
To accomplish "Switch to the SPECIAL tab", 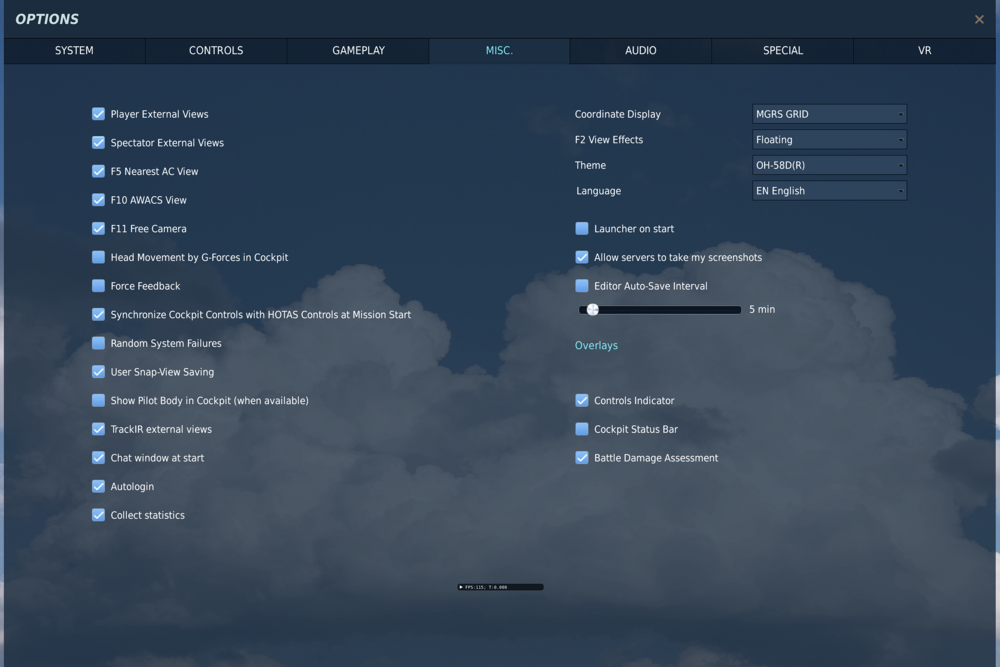I will tap(783, 50).
